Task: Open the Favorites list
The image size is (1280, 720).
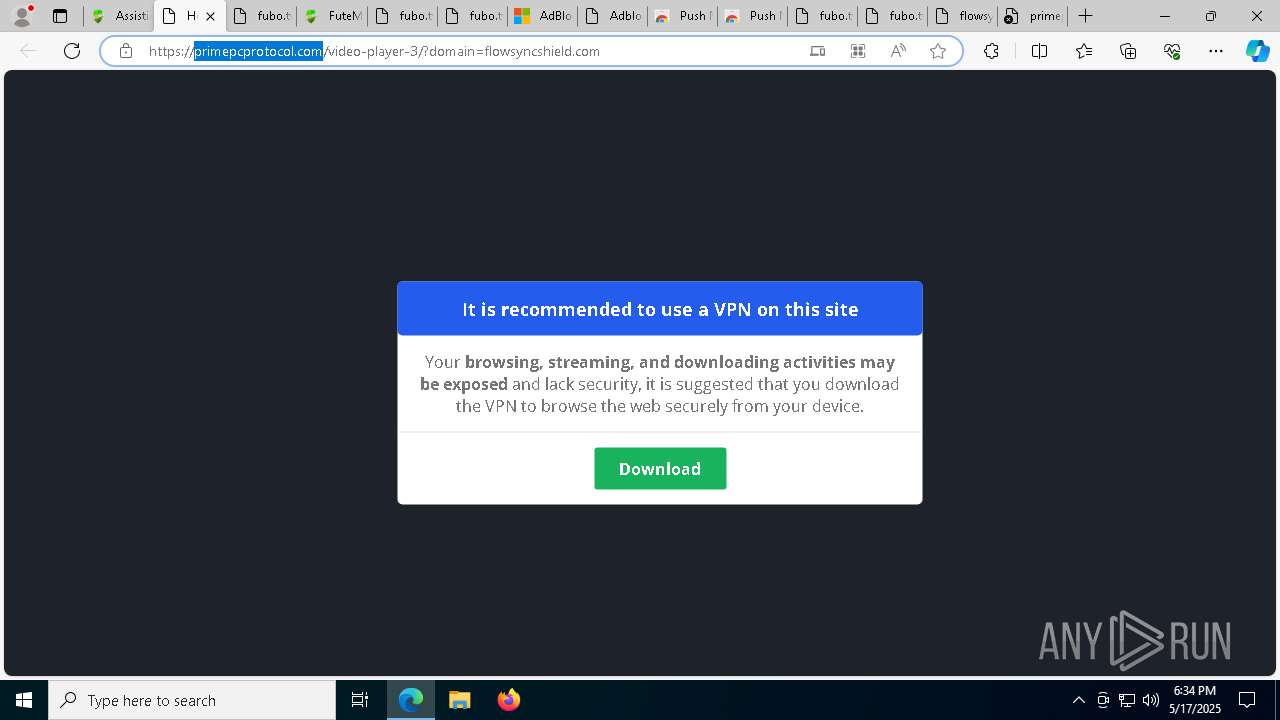Action: pos(1084,51)
